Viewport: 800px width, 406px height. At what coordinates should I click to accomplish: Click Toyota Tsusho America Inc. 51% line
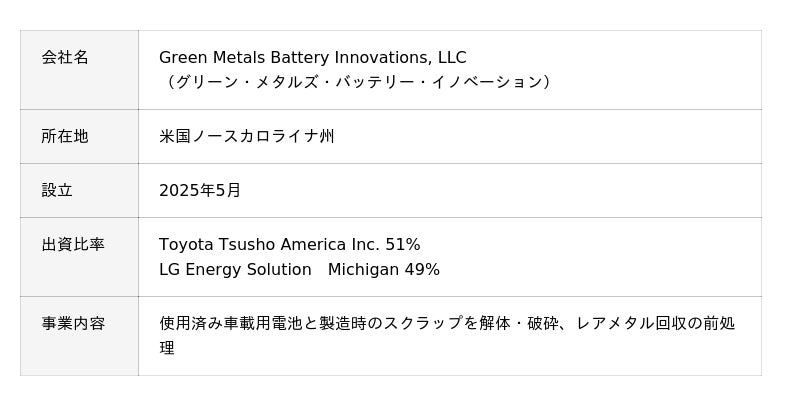[x=290, y=244]
